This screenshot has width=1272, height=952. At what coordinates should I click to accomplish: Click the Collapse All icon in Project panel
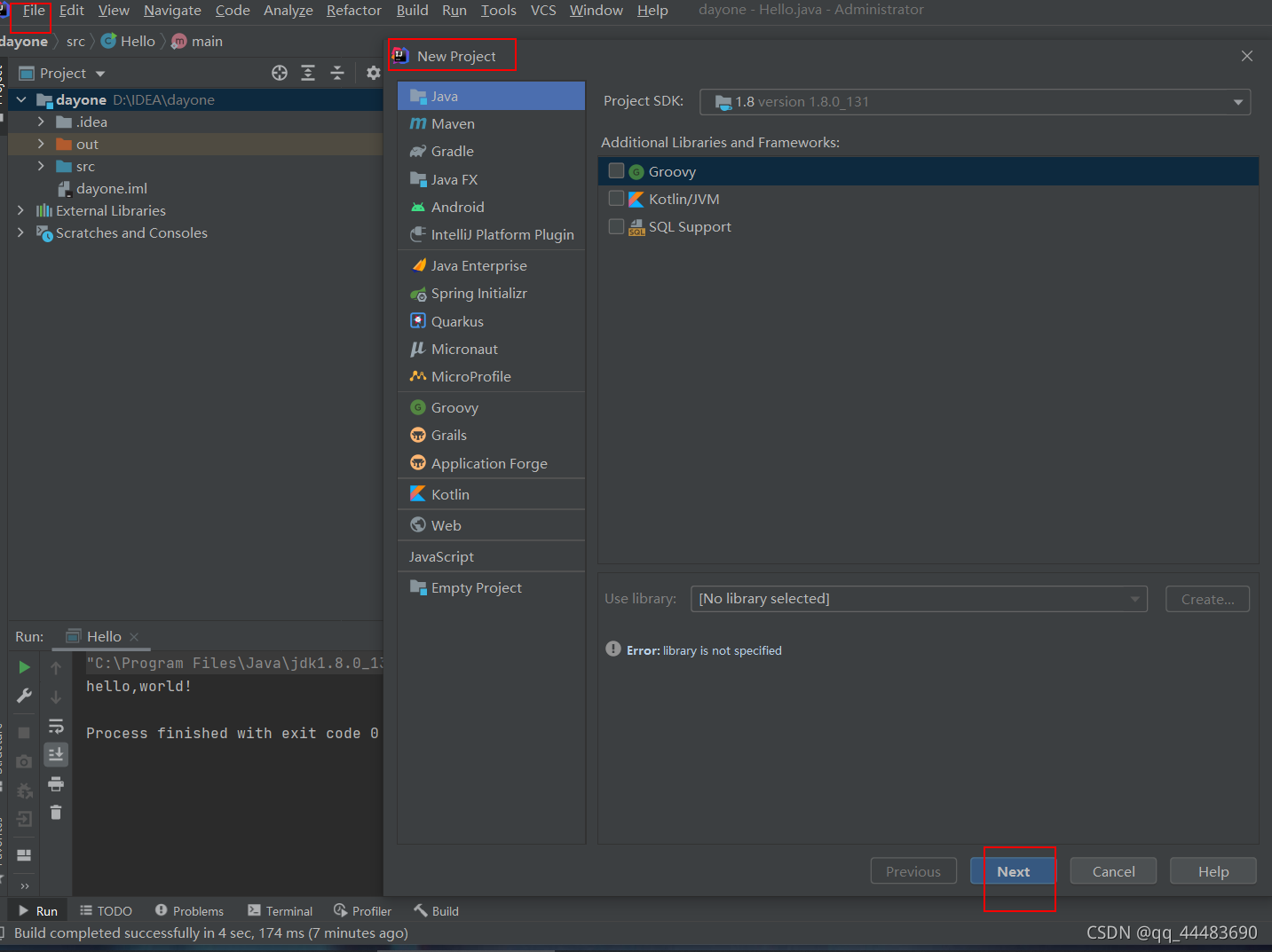click(x=337, y=73)
